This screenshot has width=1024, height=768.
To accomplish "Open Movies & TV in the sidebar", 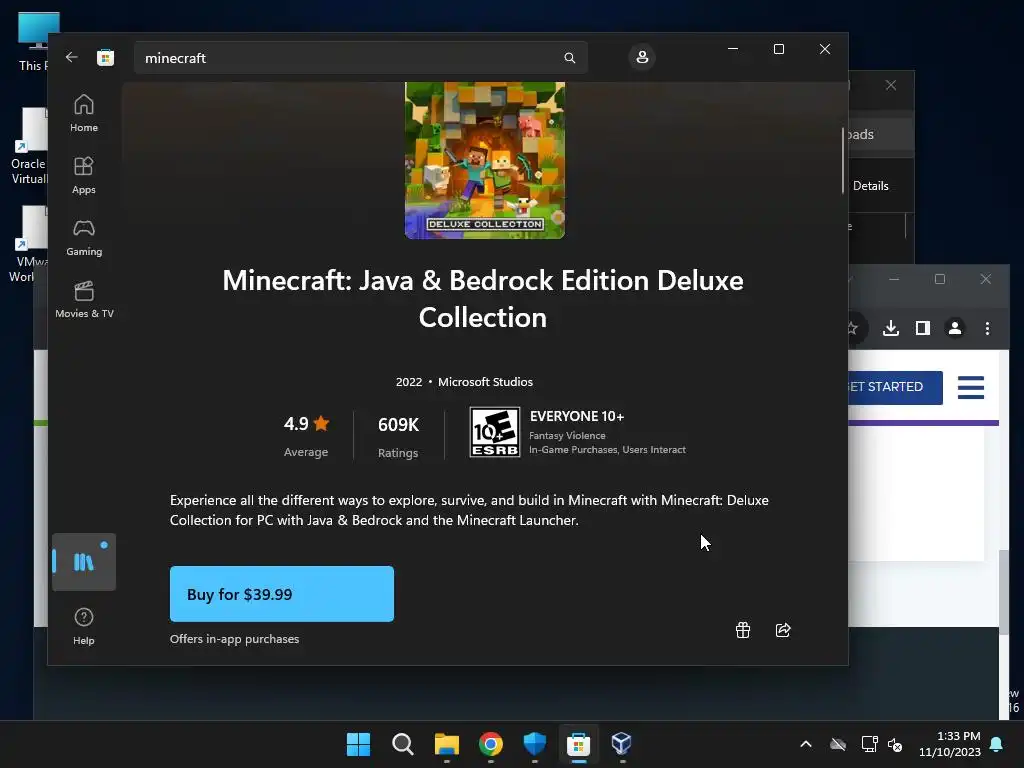I will (84, 298).
